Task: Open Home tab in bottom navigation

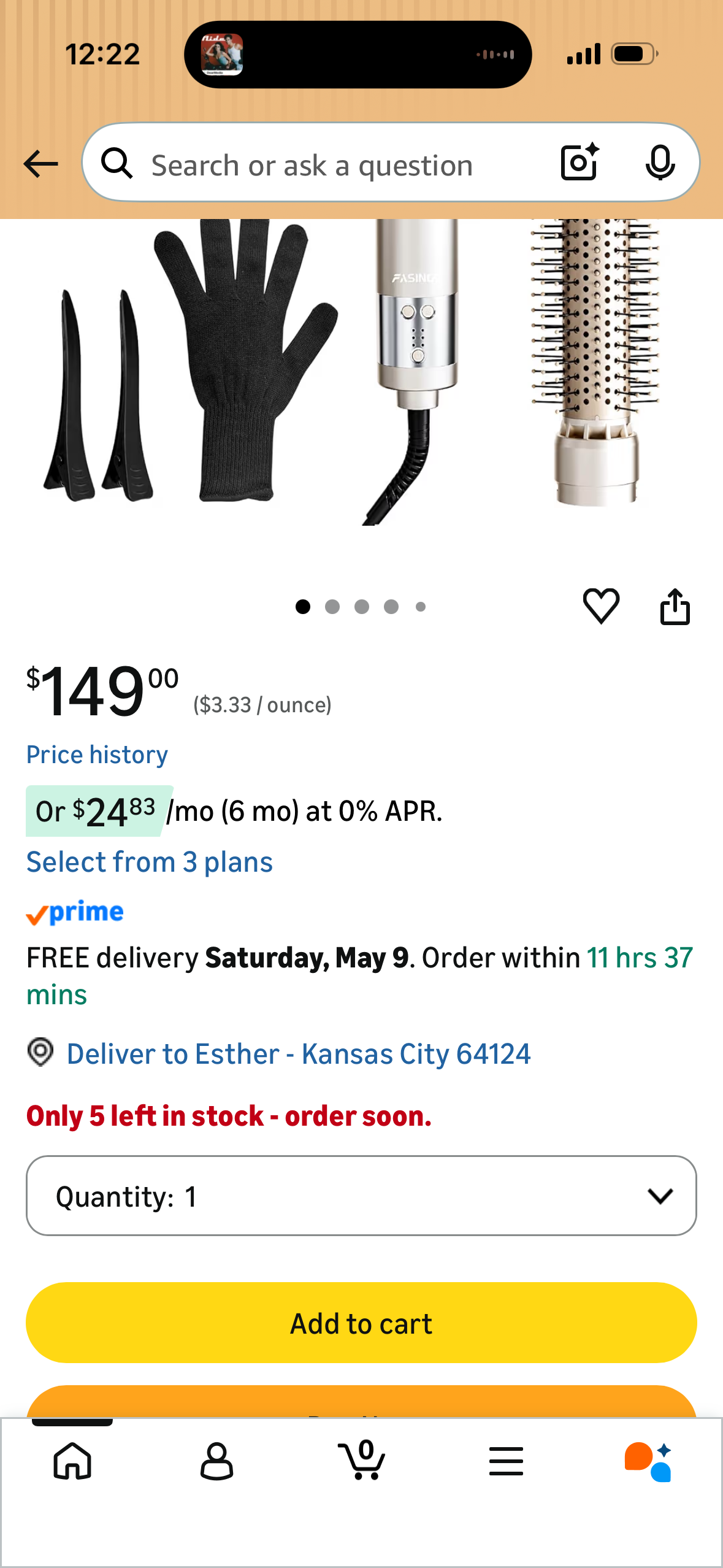Action: [x=72, y=1461]
